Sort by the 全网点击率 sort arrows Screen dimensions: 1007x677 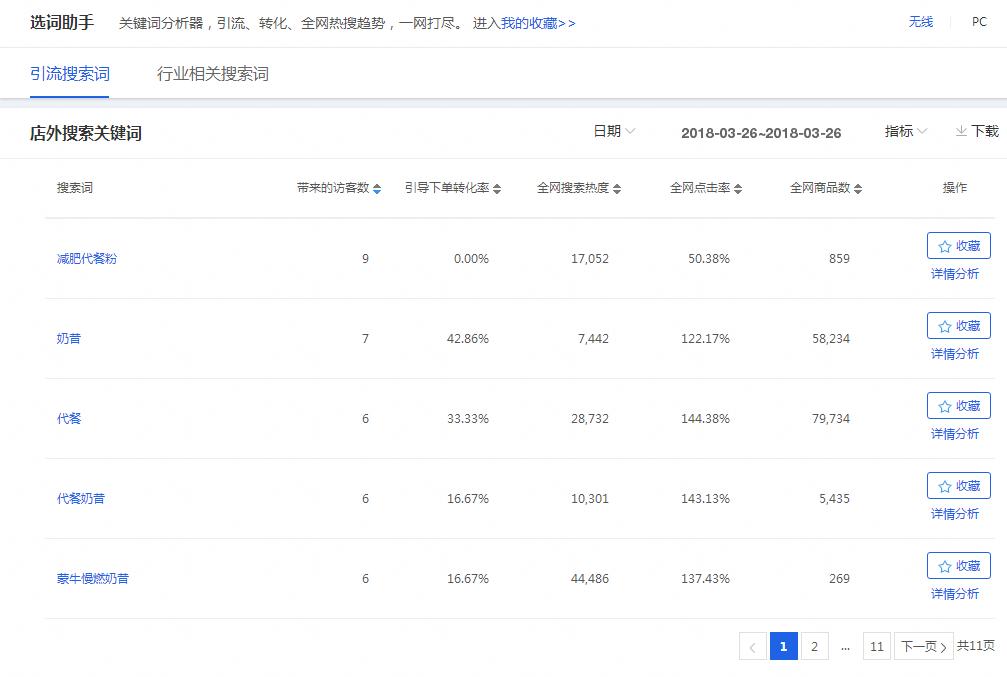tap(740, 187)
